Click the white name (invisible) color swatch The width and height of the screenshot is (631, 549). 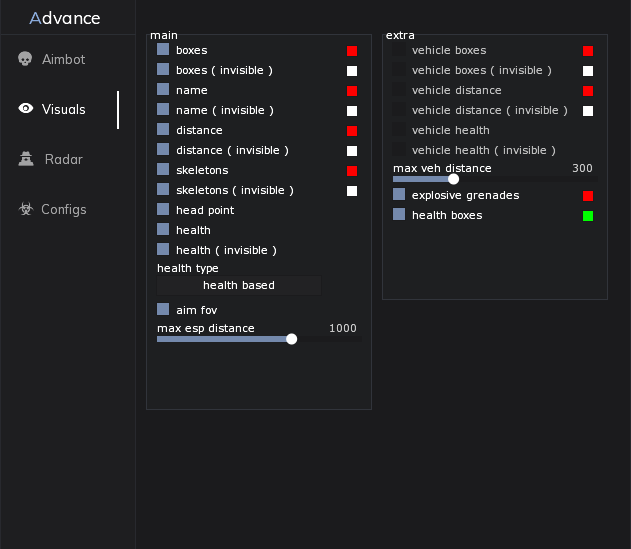[x=352, y=111]
